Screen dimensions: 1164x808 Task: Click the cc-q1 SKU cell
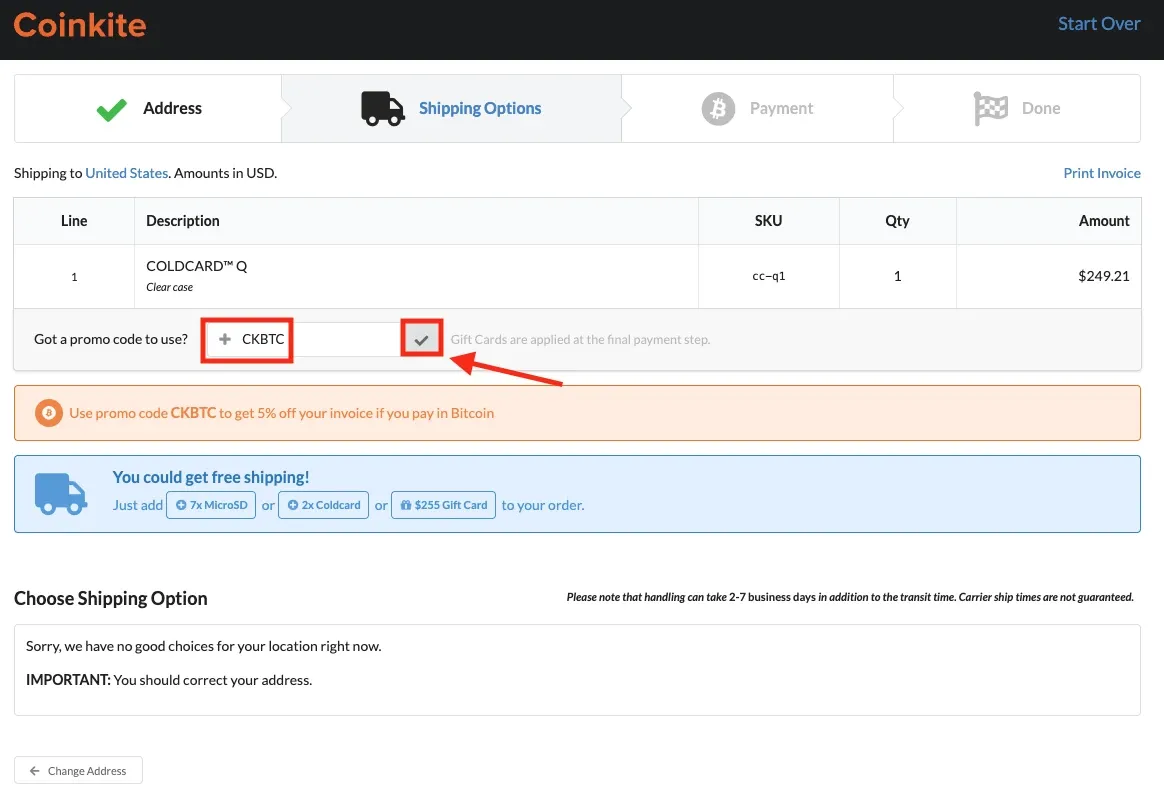tap(768, 276)
